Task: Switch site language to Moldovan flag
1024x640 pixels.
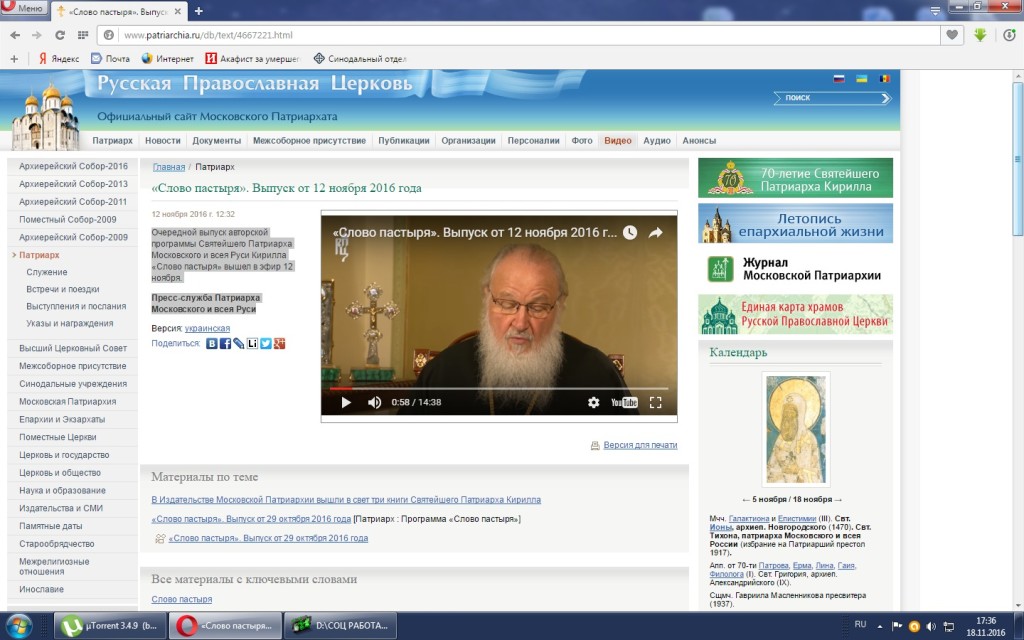Action: pos(884,79)
